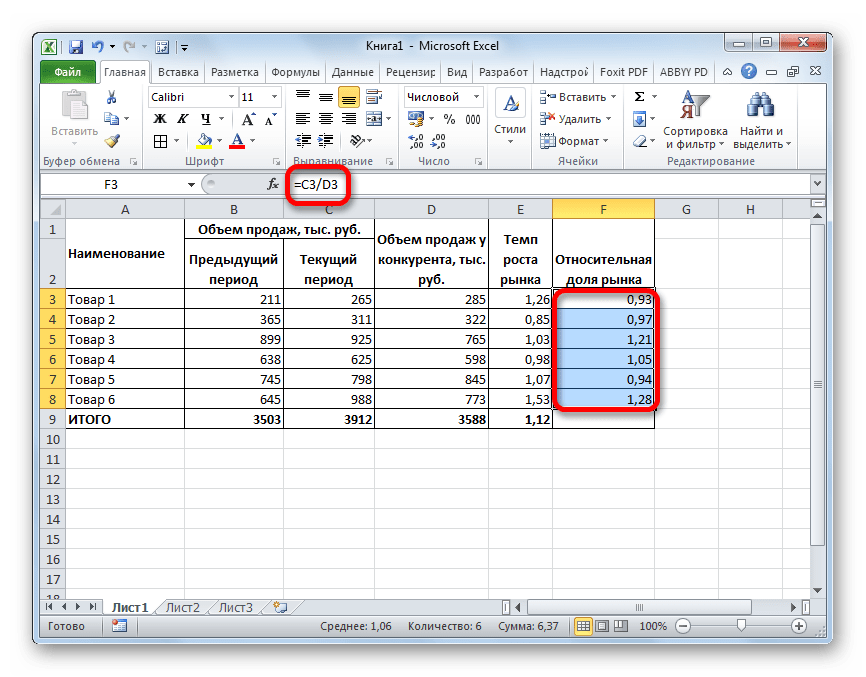Open the Вид ribbon tab
The image size is (866, 677).
tap(457, 72)
